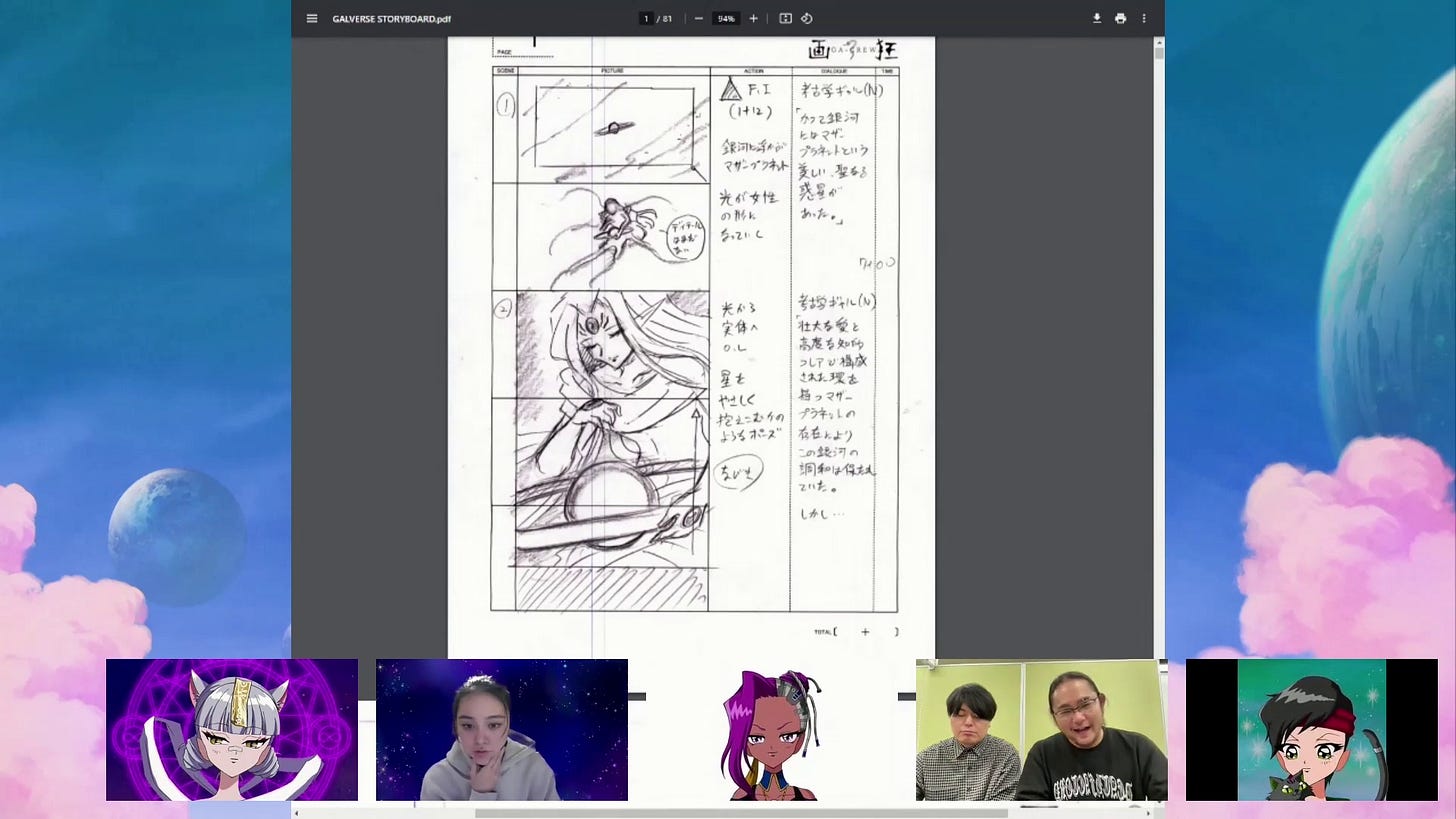Screen dimensions: 1456x819
Task: Download the PDF file
Action: (x=1097, y=18)
